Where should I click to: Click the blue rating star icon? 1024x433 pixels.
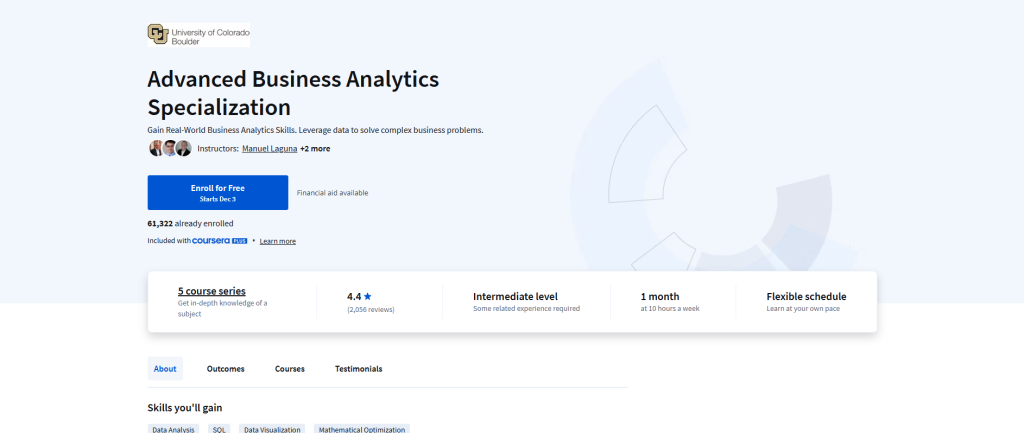click(x=368, y=297)
